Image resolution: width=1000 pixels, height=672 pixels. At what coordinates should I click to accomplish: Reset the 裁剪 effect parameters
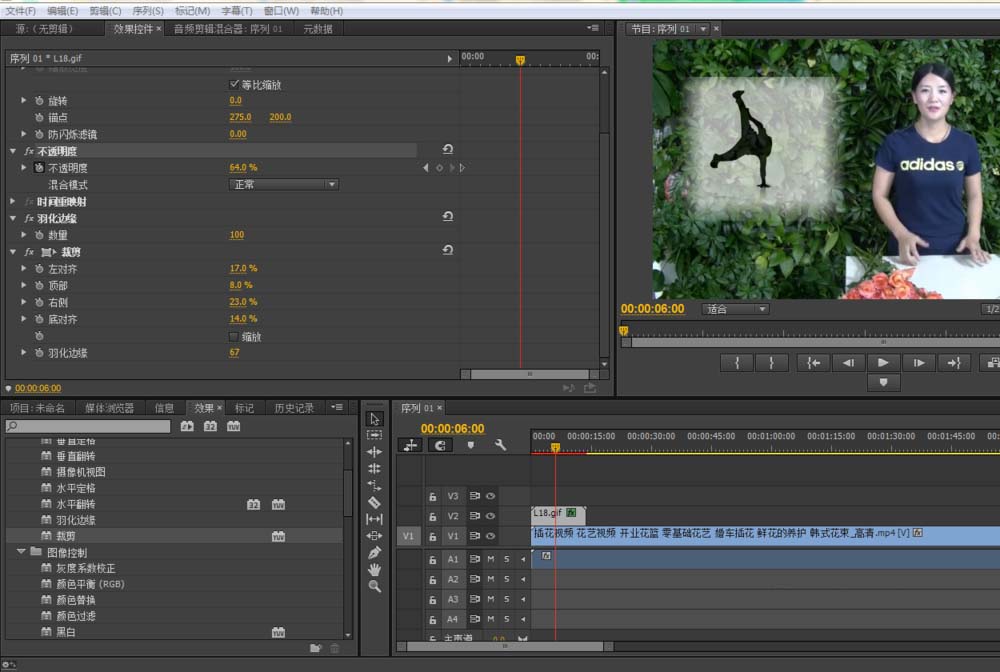click(x=447, y=251)
